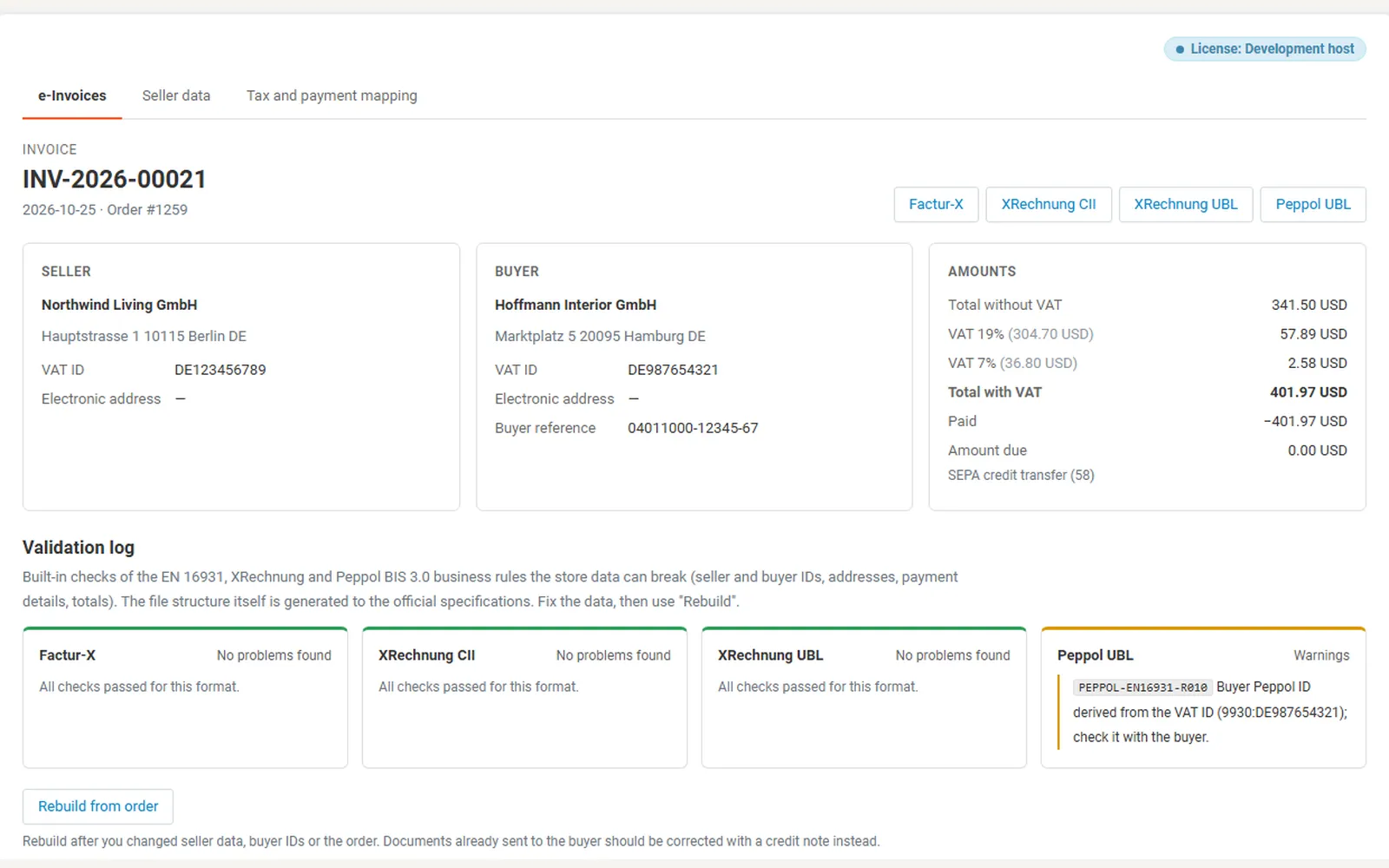The width and height of the screenshot is (1389, 868).
Task: Click the 341.50 USD total without VAT
Action: (x=1309, y=305)
